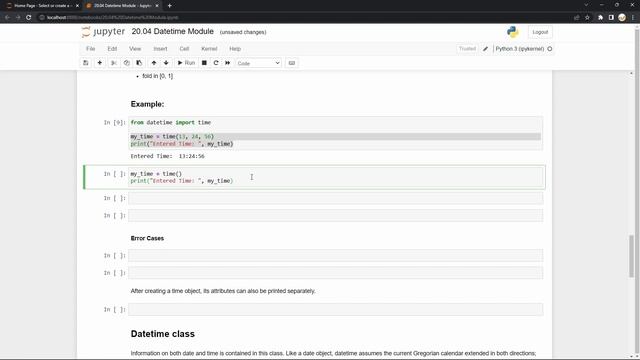Open the View menu
Screen dimensions: 640x360
tap(135, 49)
